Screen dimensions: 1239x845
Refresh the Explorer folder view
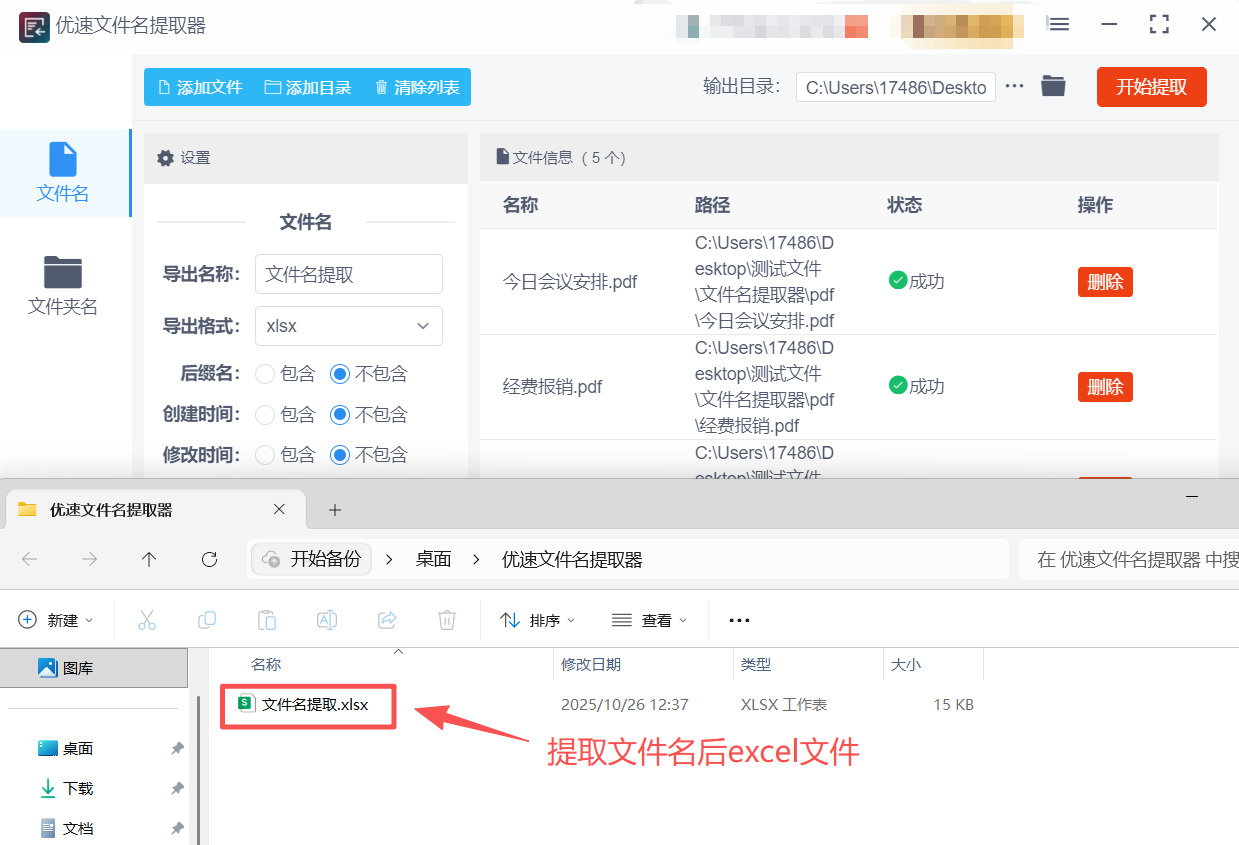[209, 559]
